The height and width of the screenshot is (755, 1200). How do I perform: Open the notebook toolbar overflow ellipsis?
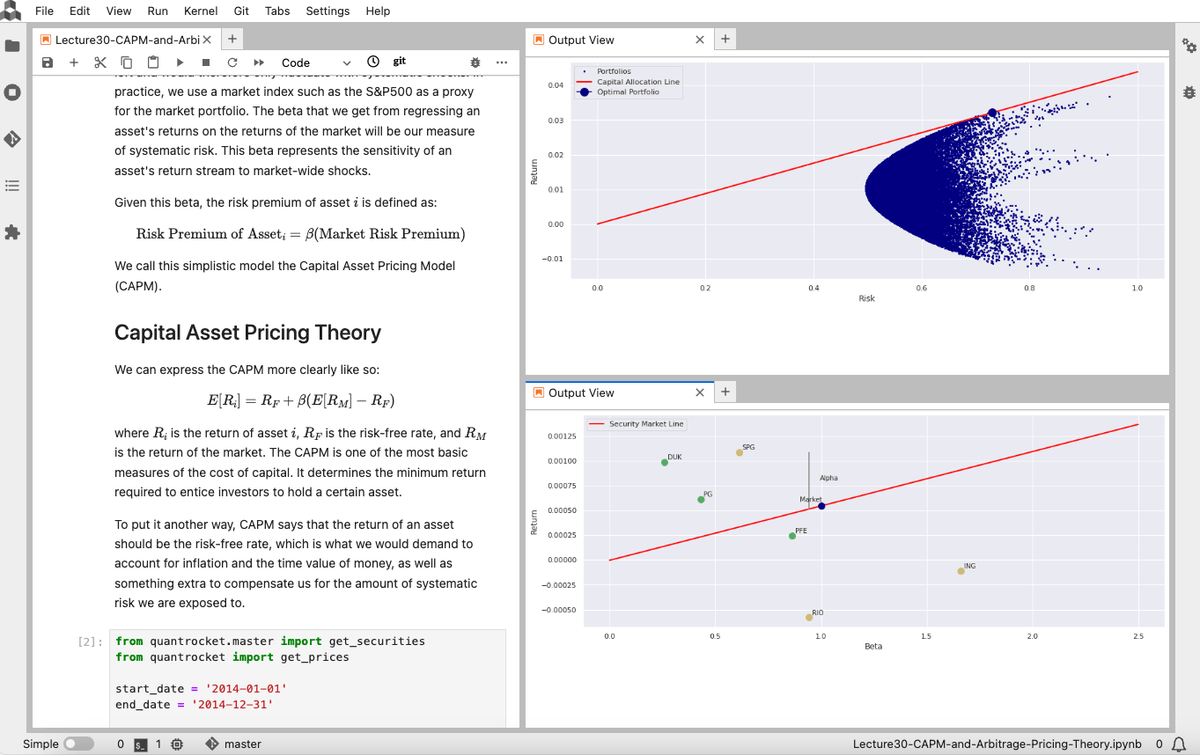click(x=501, y=62)
